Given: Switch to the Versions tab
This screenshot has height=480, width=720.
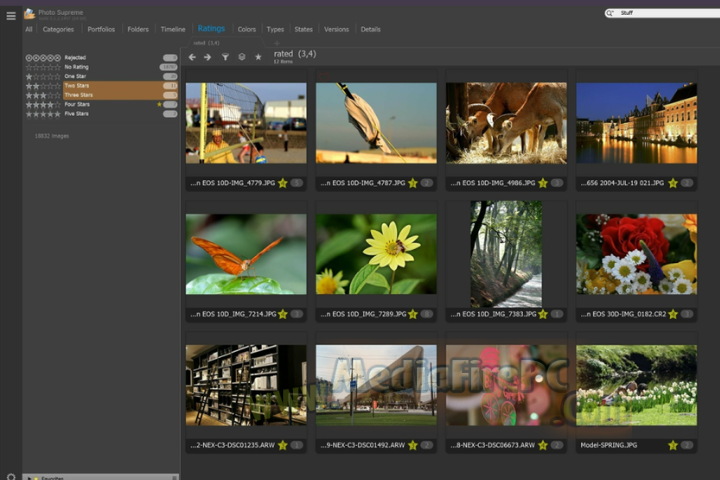Looking at the screenshot, I should tap(337, 29).
